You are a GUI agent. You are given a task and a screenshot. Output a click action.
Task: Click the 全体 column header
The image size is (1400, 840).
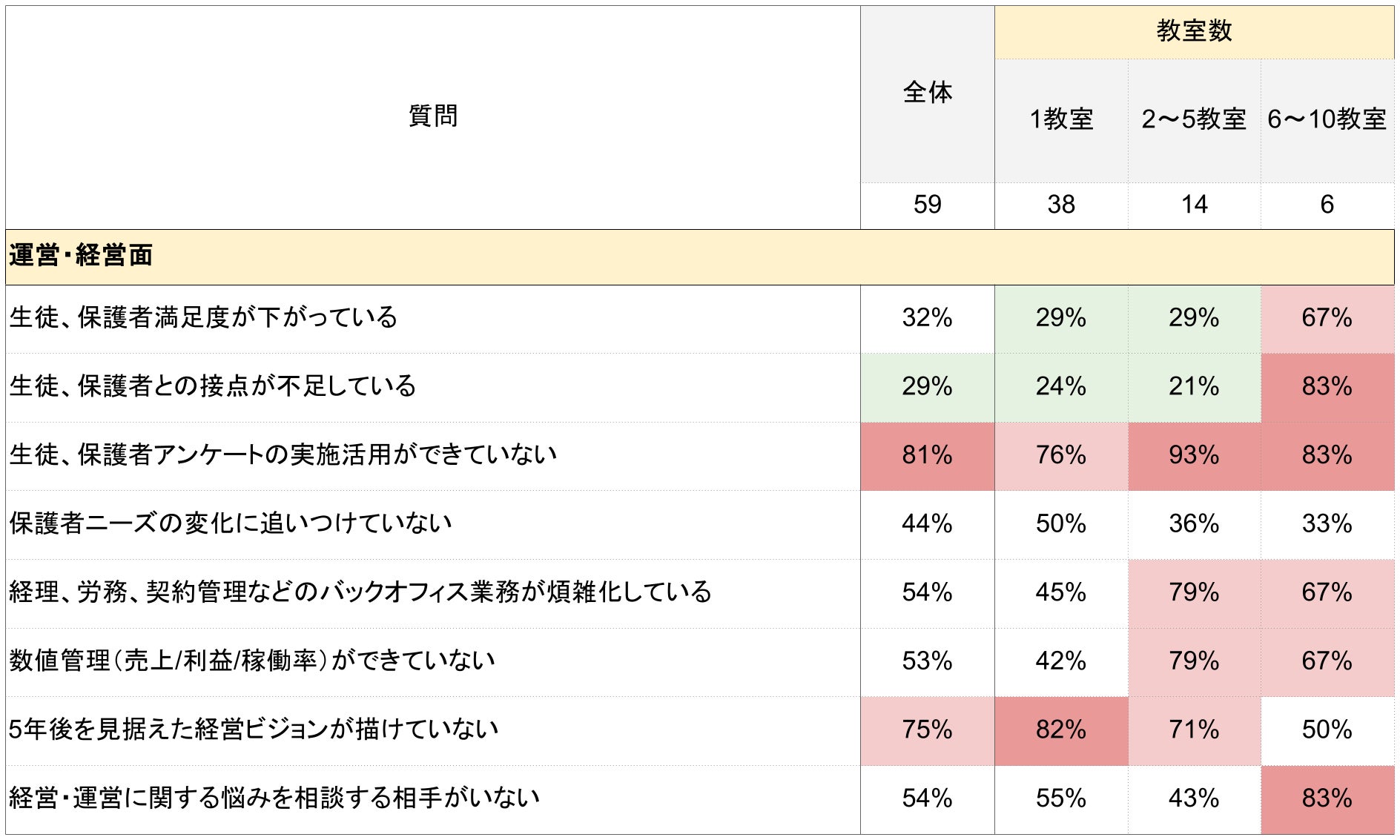click(x=927, y=93)
